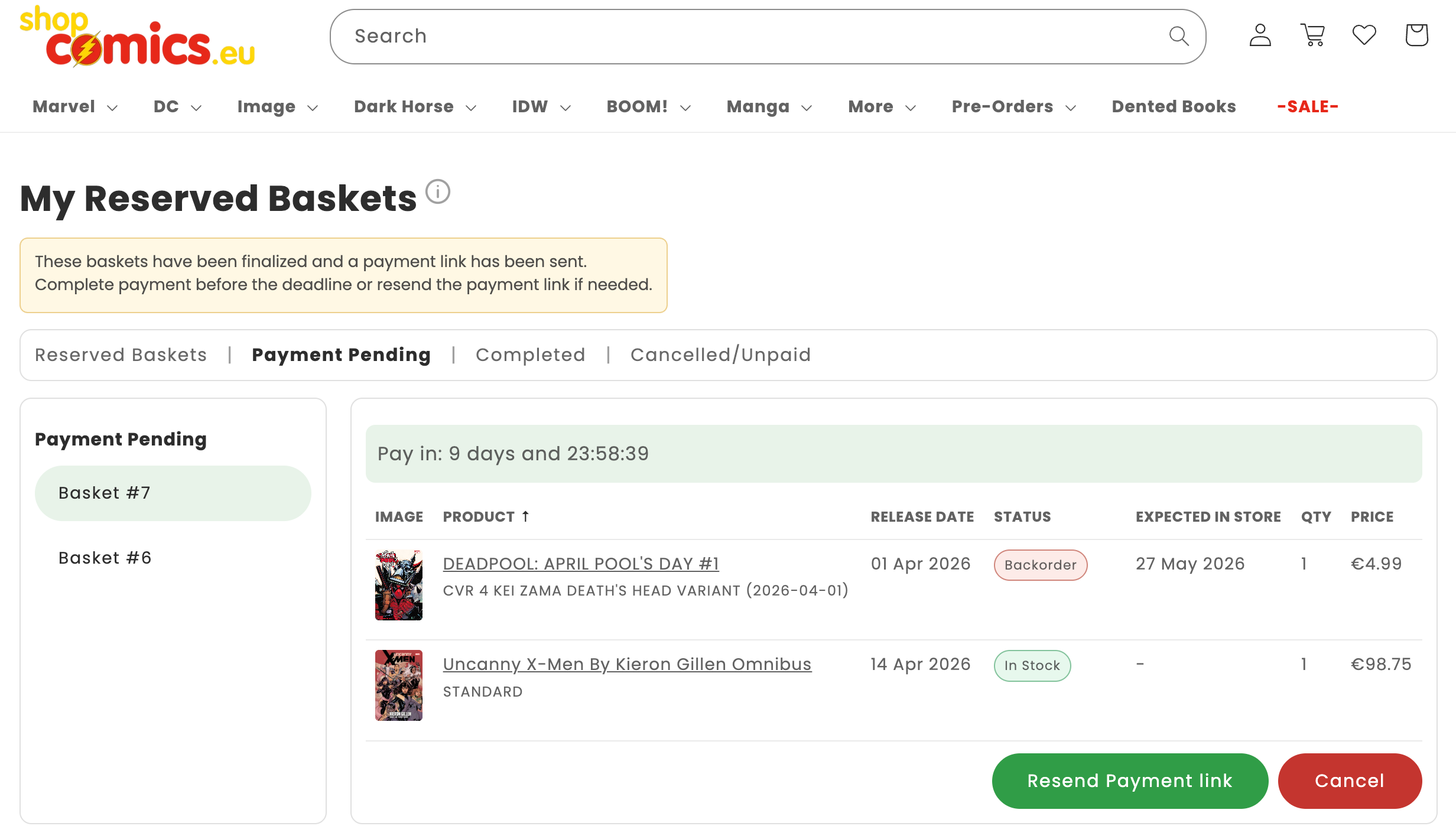Expand the IDW menu
Screen dimensions: 1456x839
pos(541,107)
